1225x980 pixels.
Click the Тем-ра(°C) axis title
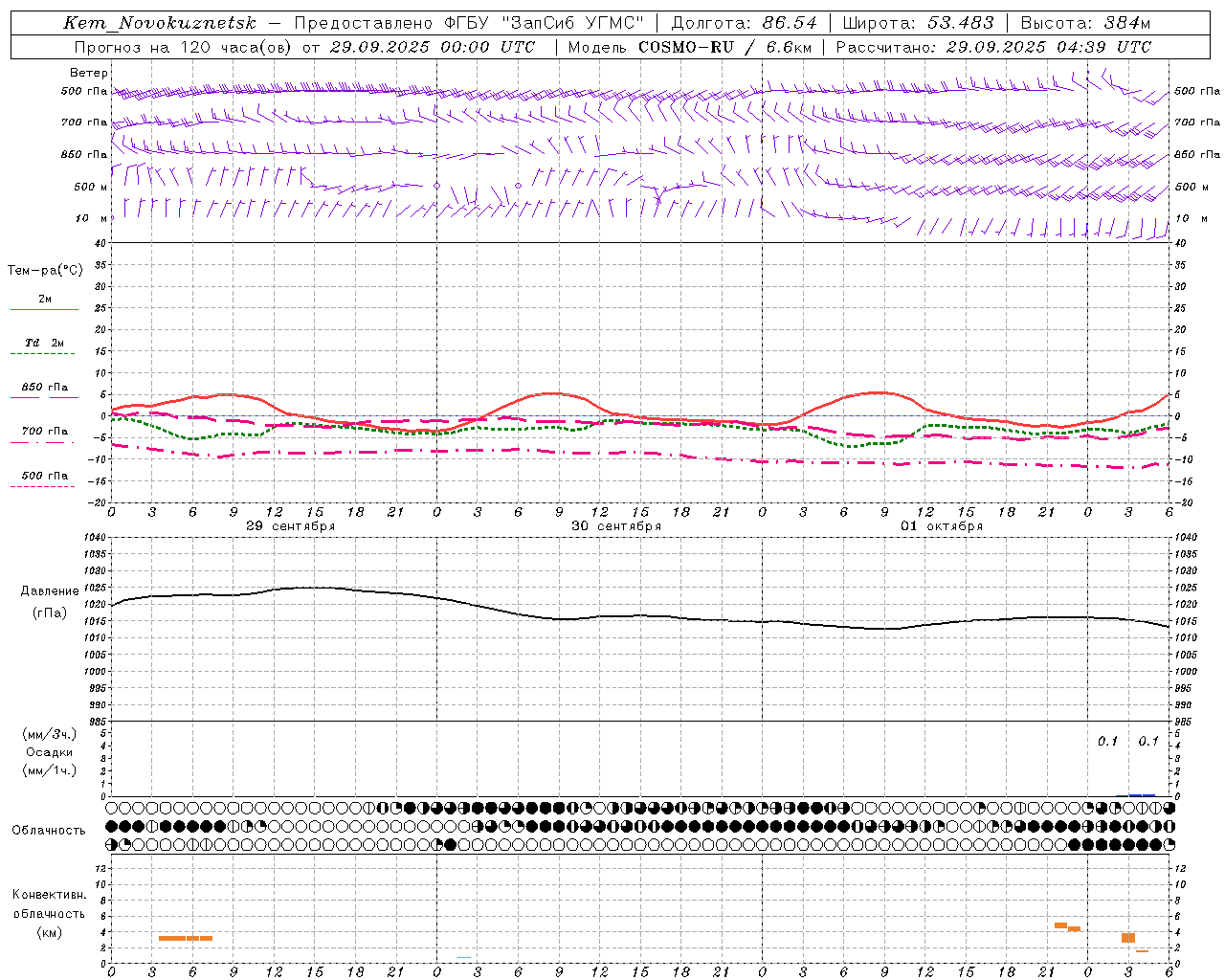pos(45,271)
